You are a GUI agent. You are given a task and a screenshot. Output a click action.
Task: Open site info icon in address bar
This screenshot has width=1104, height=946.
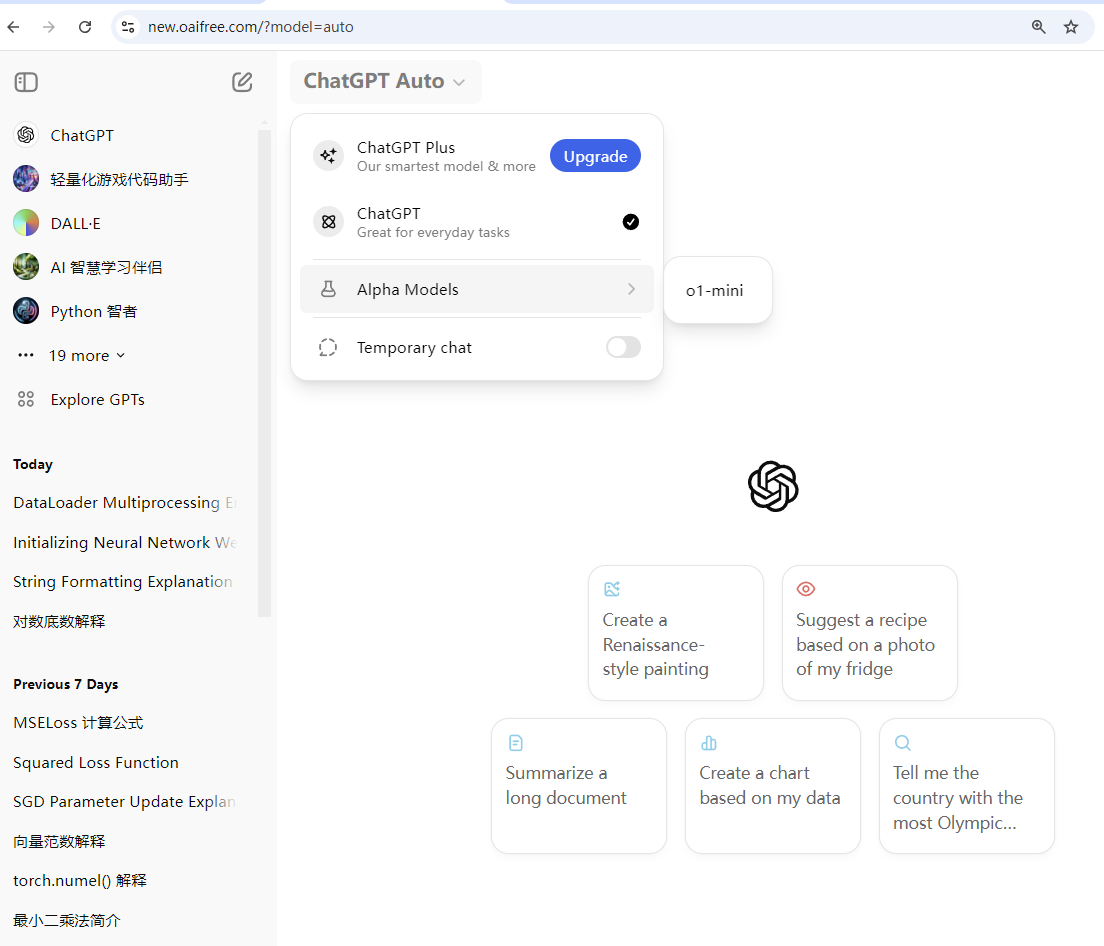coord(127,27)
